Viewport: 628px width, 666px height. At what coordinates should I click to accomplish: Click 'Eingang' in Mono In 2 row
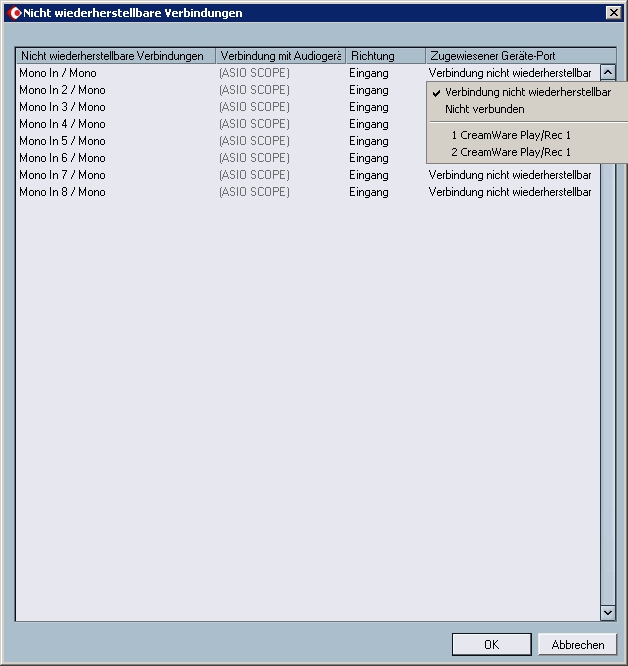(369, 90)
